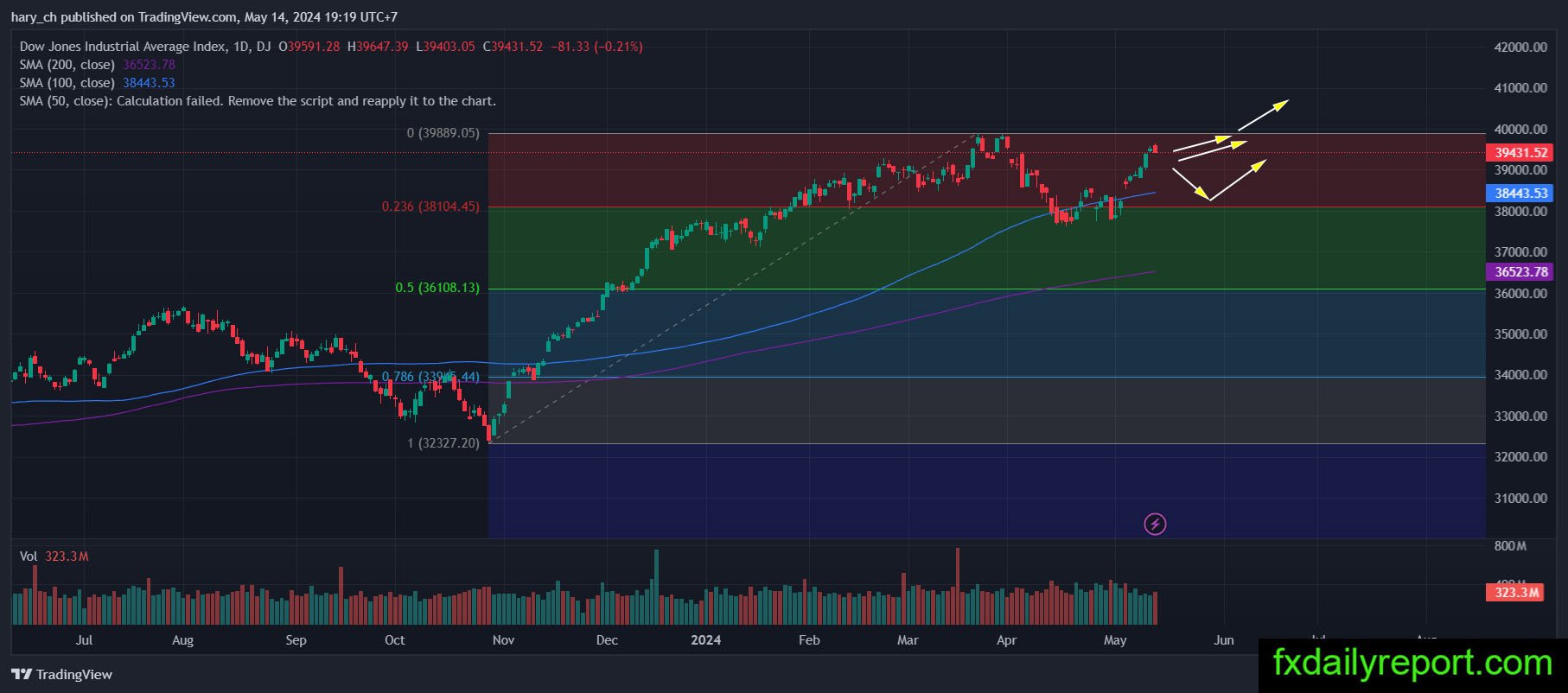This screenshot has width=1568, height=693.
Task: Click the Dec label on time axis
Action: click(x=607, y=640)
